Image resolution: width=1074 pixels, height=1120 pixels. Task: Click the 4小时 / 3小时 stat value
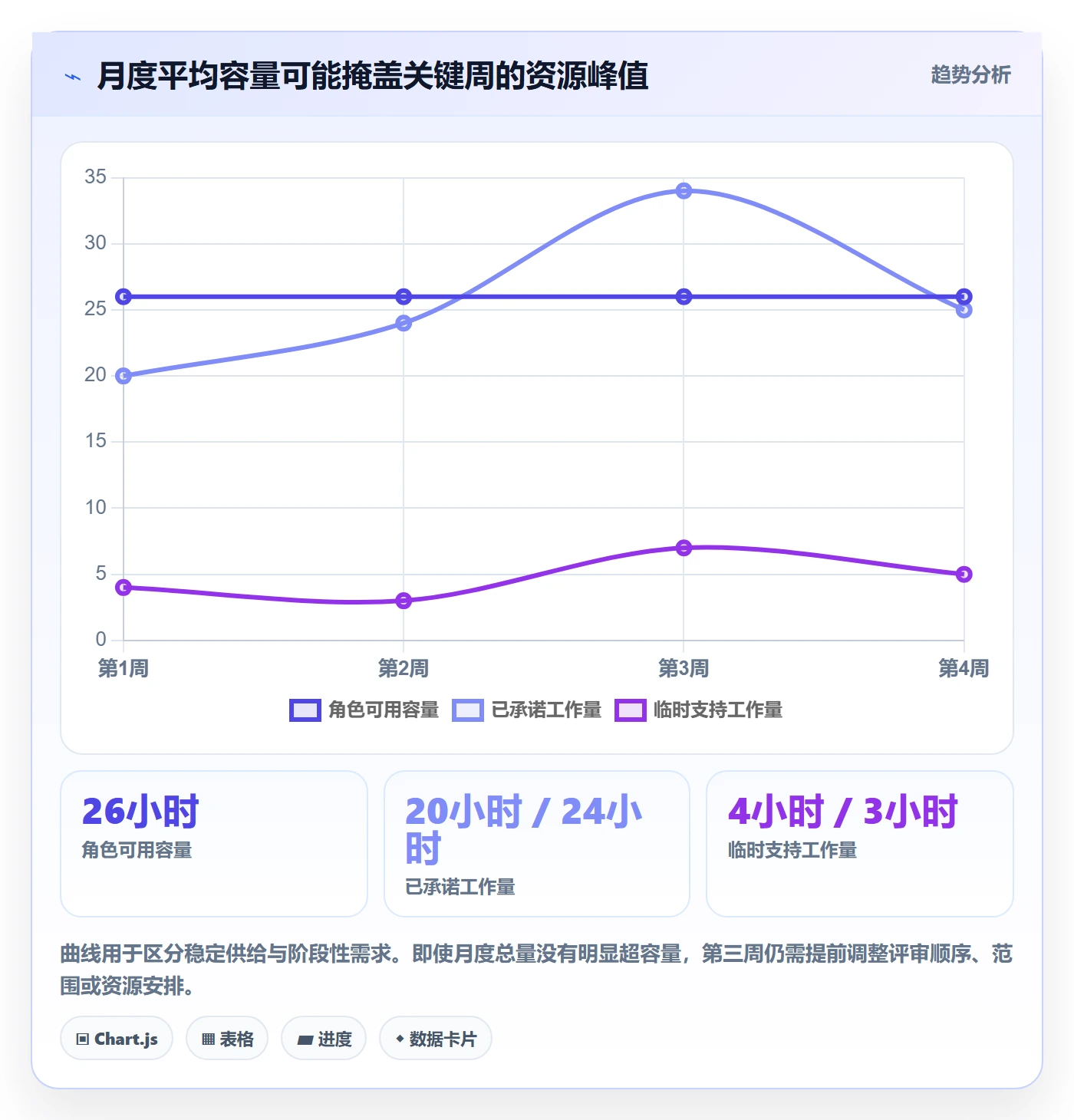point(843,812)
